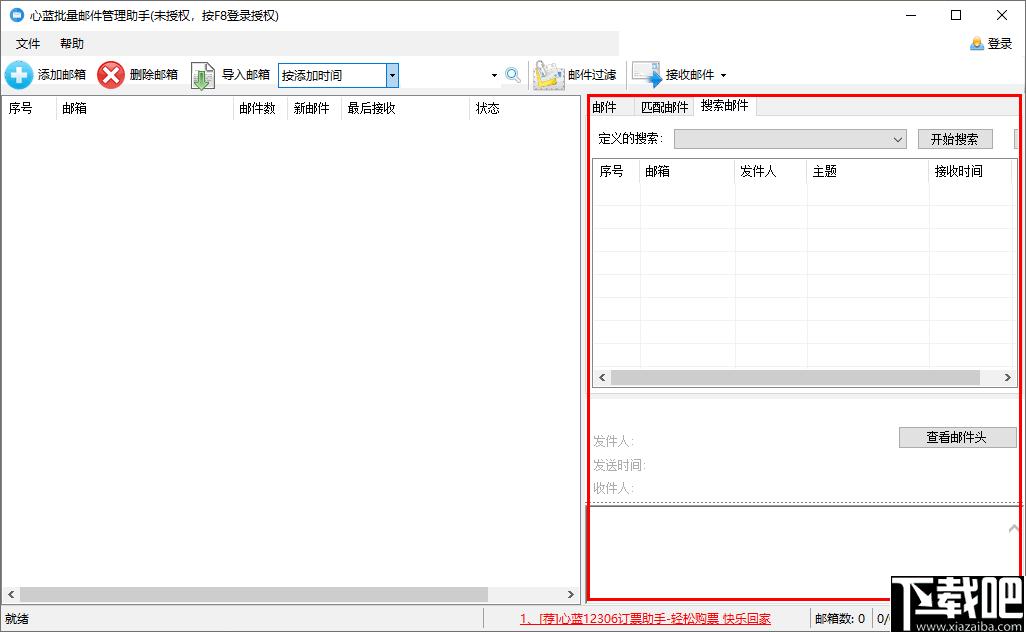Click the 邮件过滤 label
The height and width of the screenshot is (632, 1026).
point(592,75)
